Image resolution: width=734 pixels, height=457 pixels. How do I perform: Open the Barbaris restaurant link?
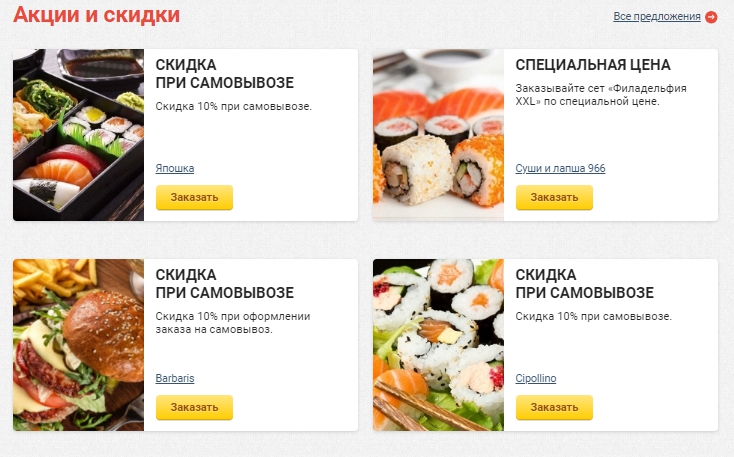(x=175, y=378)
